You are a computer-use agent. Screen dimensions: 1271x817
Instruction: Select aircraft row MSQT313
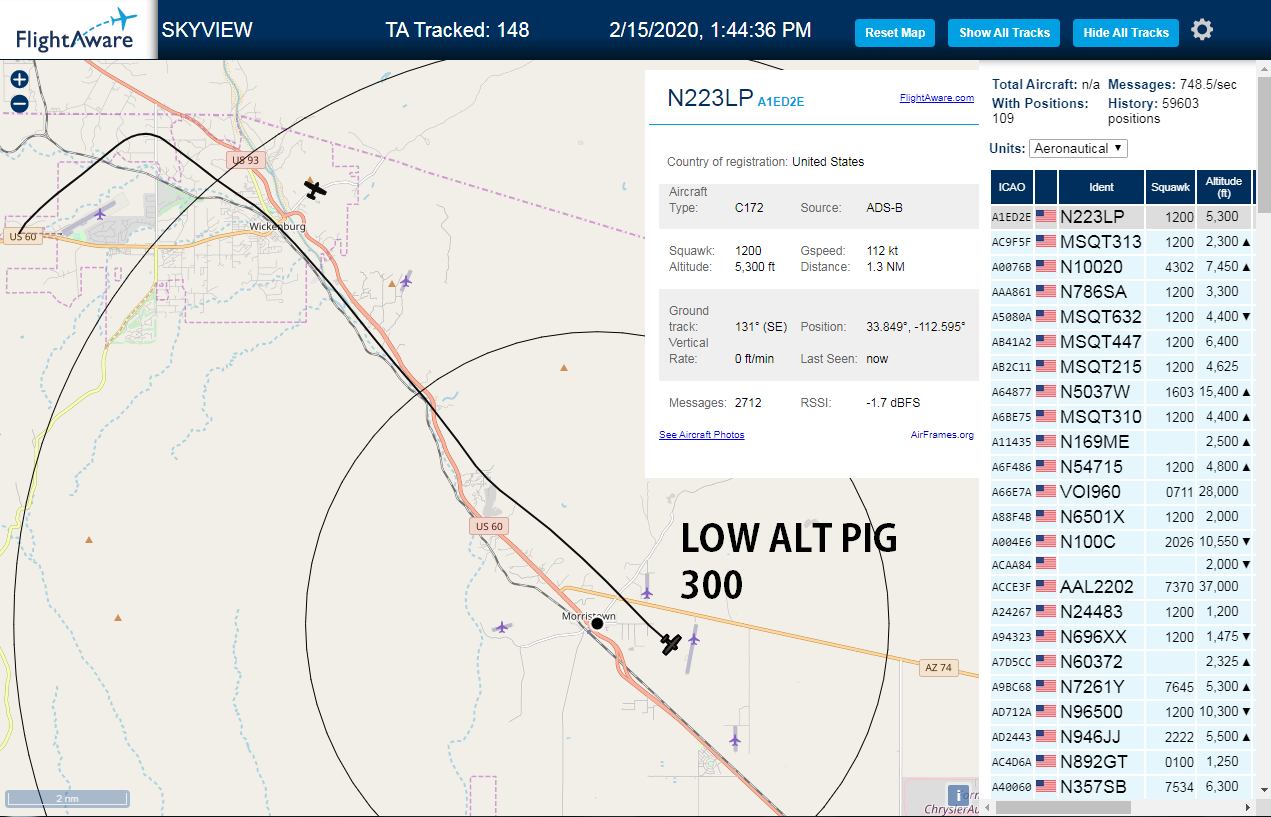click(1121, 241)
